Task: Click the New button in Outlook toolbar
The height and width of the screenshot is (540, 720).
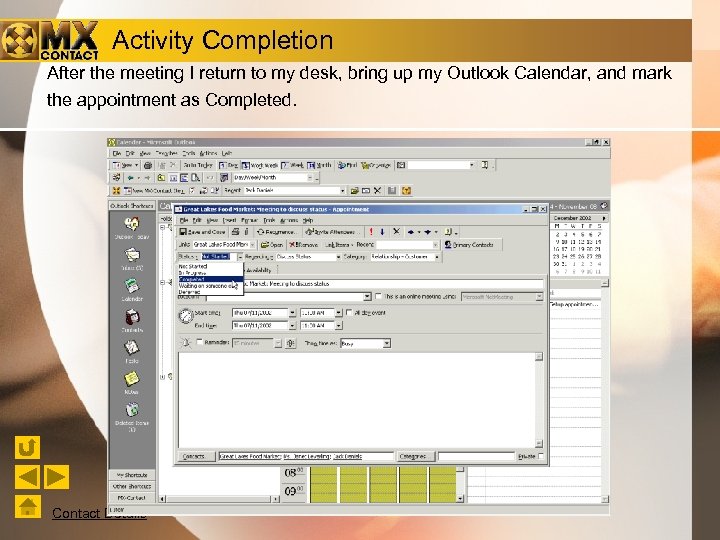Action: (125, 165)
